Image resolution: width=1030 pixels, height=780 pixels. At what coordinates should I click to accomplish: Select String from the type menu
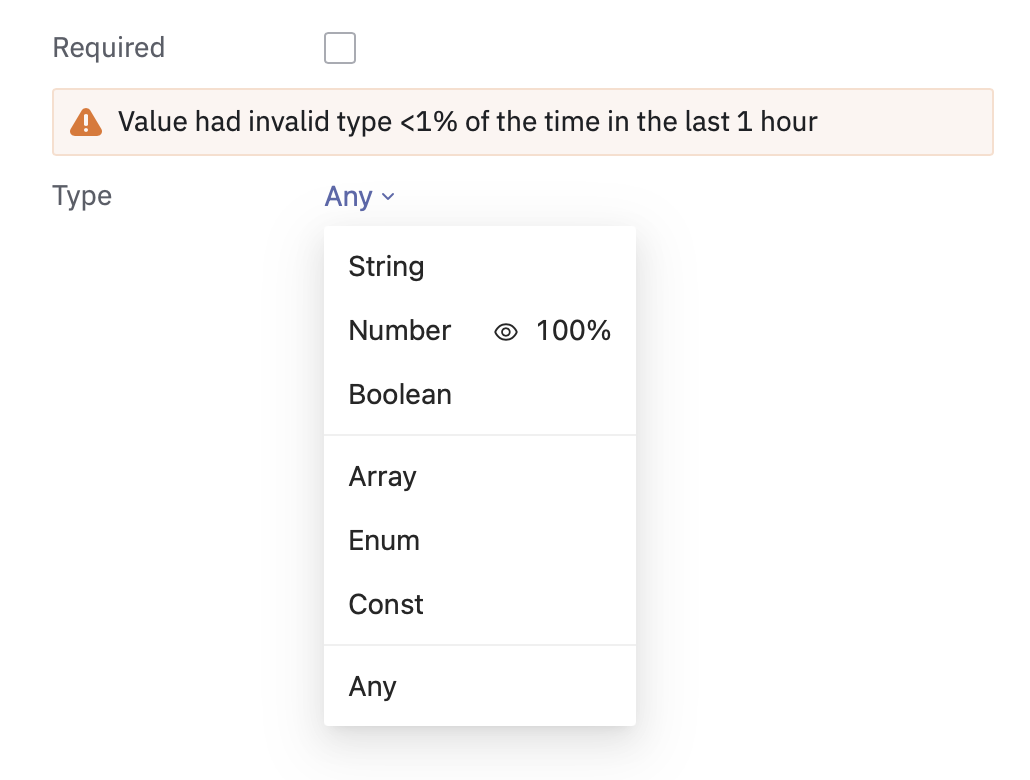(x=386, y=267)
